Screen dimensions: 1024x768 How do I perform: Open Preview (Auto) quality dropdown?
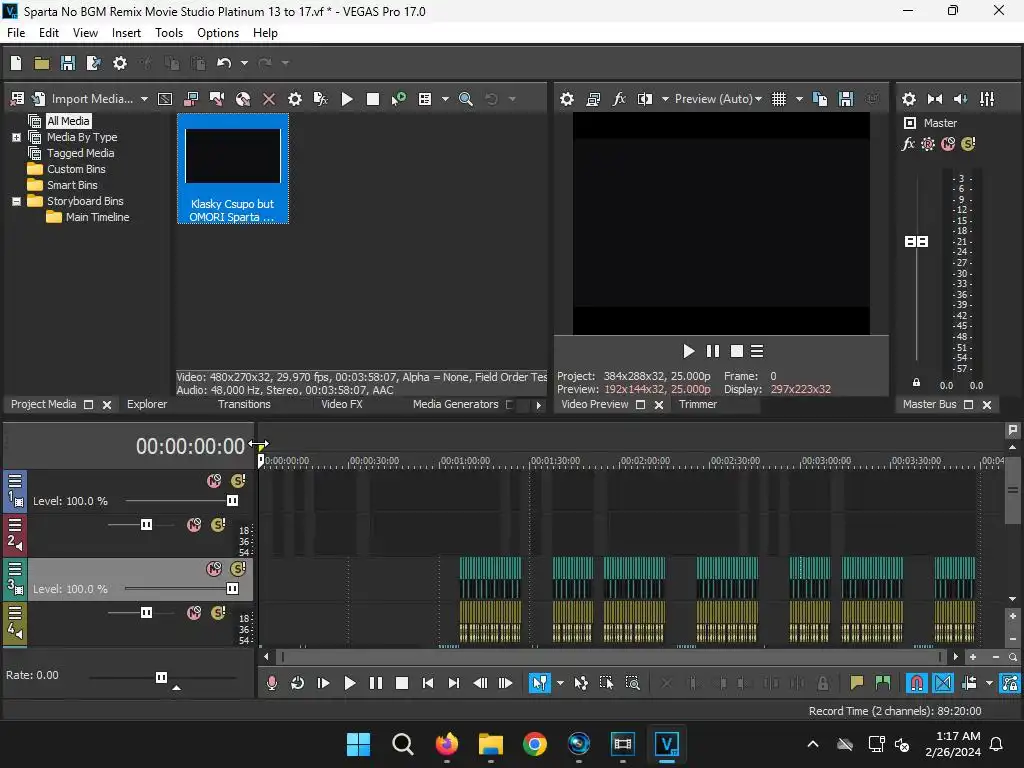click(718, 99)
